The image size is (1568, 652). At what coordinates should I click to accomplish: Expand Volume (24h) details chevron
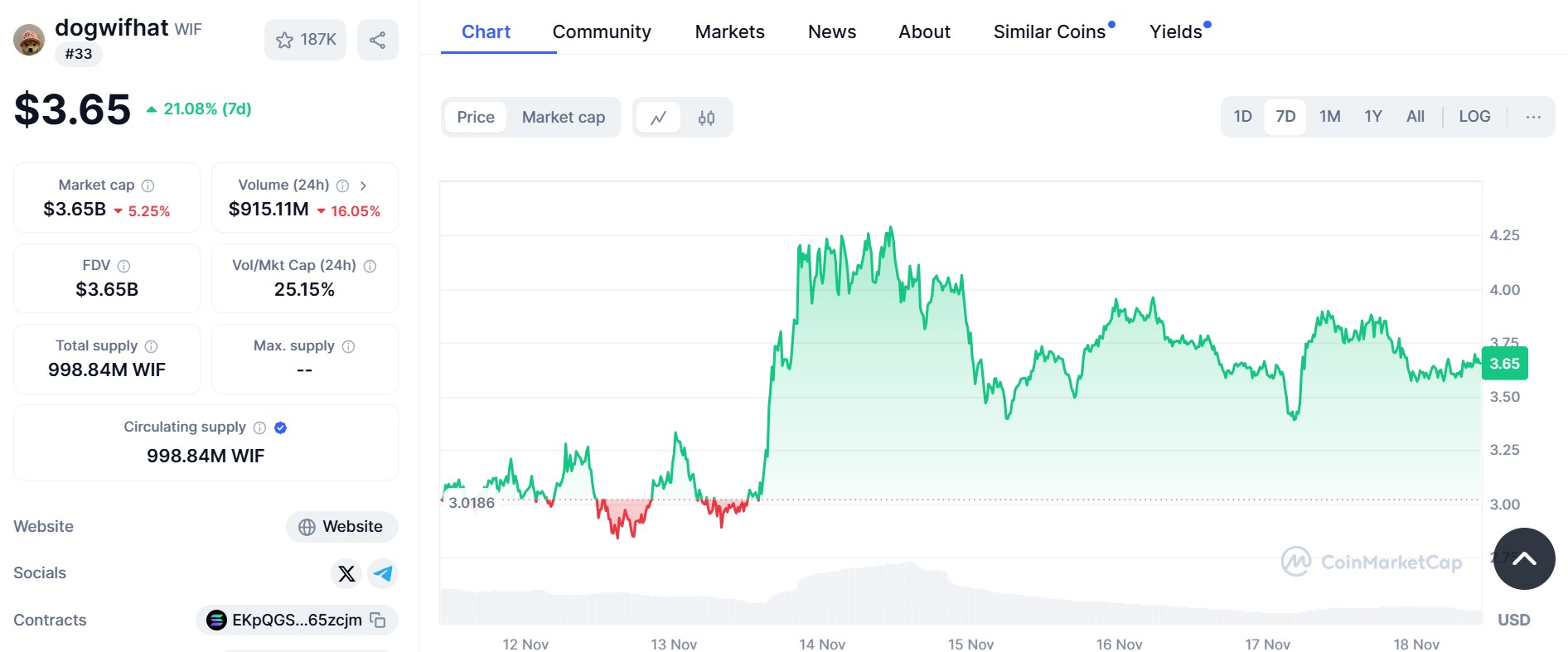click(363, 186)
